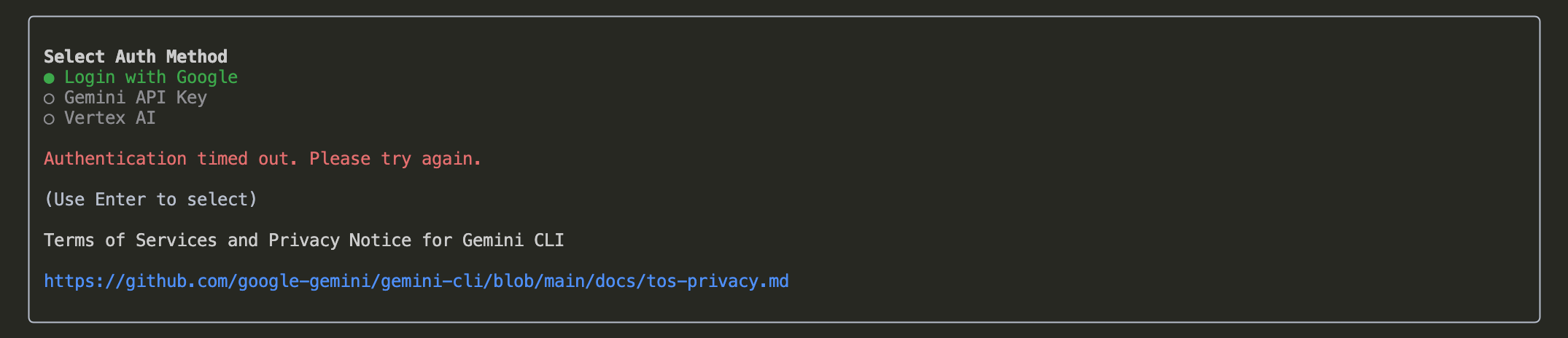The height and width of the screenshot is (338, 1568).
Task: Click google-gemini segment of the blue URL
Action: [305, 281]
